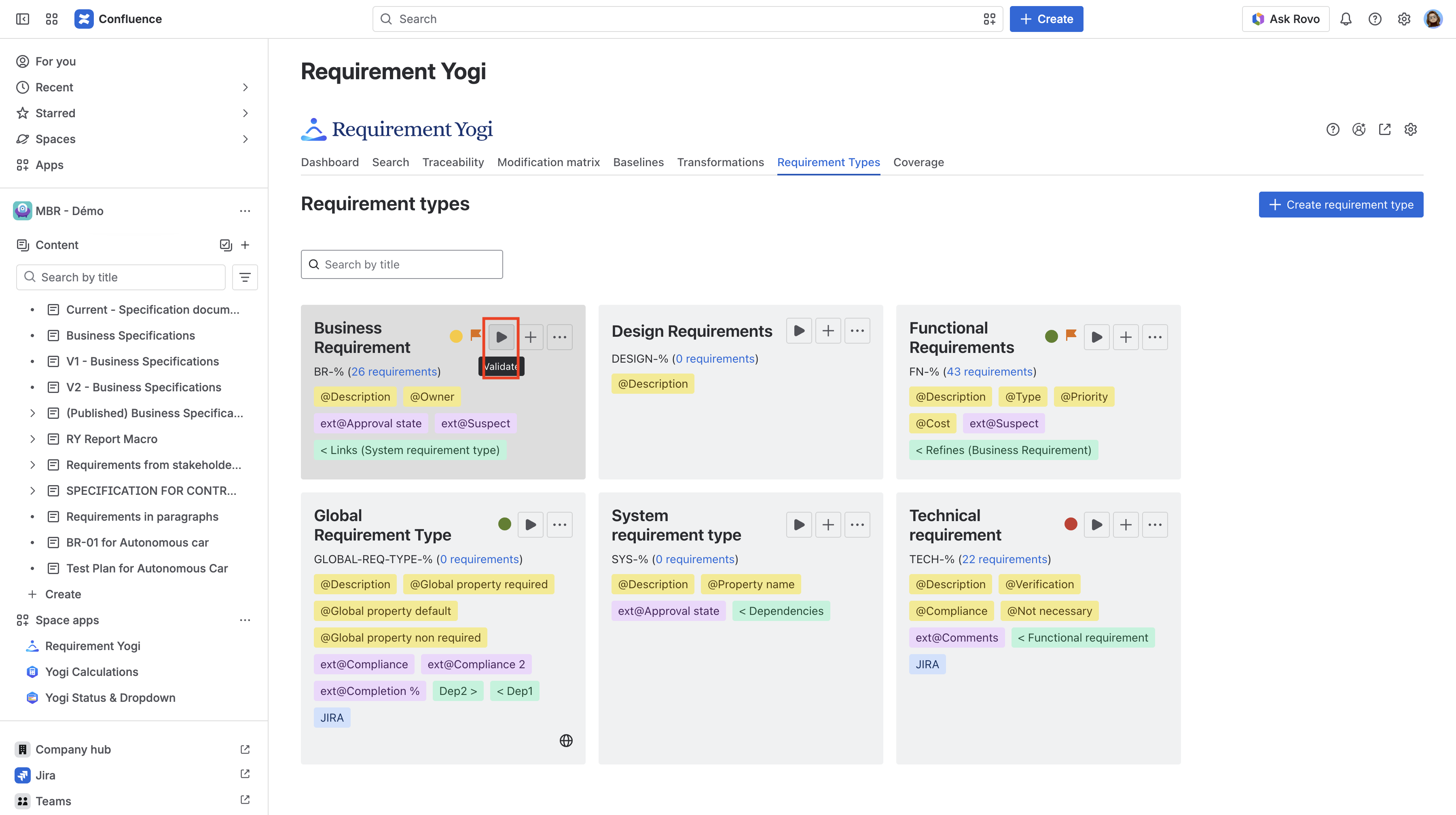Open Requirement Yogi permissions user icon
Image resolution: width=1456 pixels, height=815 pixels.
[x=1359, y=129]
